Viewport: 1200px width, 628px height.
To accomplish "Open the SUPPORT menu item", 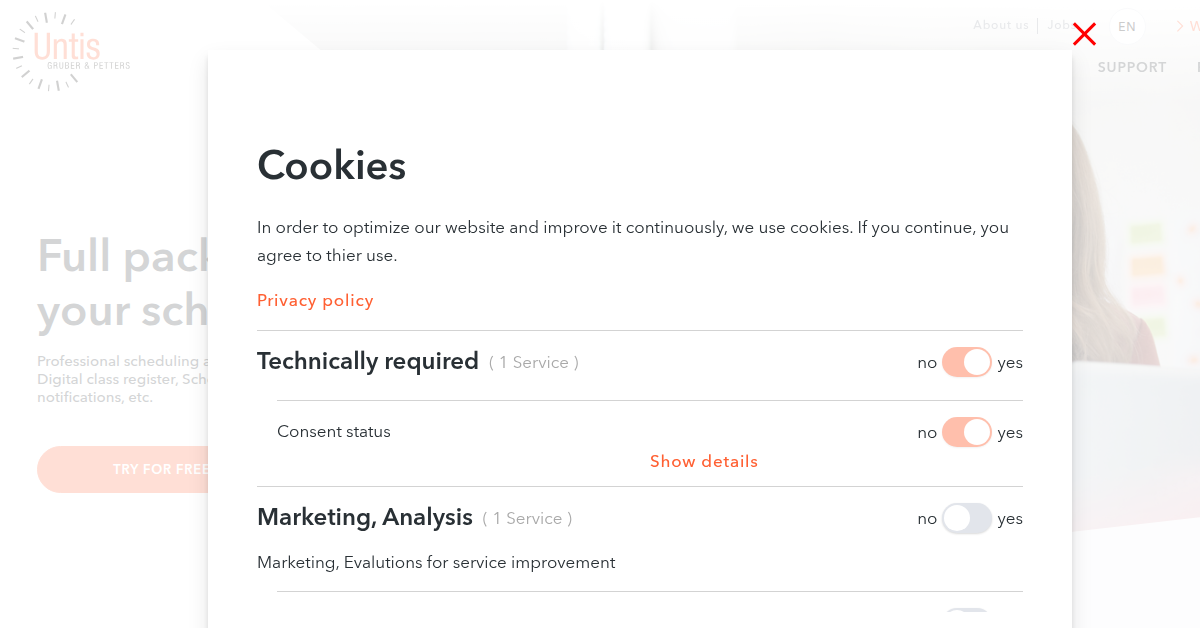I will pos(1131,67).
